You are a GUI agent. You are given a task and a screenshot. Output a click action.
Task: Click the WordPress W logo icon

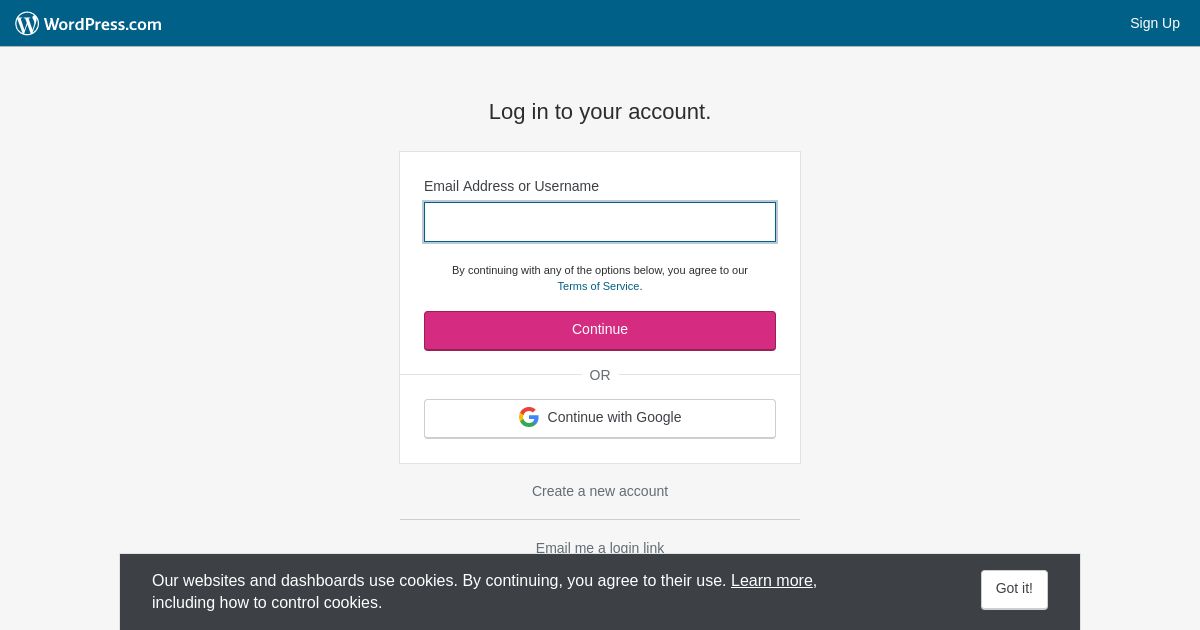(27, 23)
